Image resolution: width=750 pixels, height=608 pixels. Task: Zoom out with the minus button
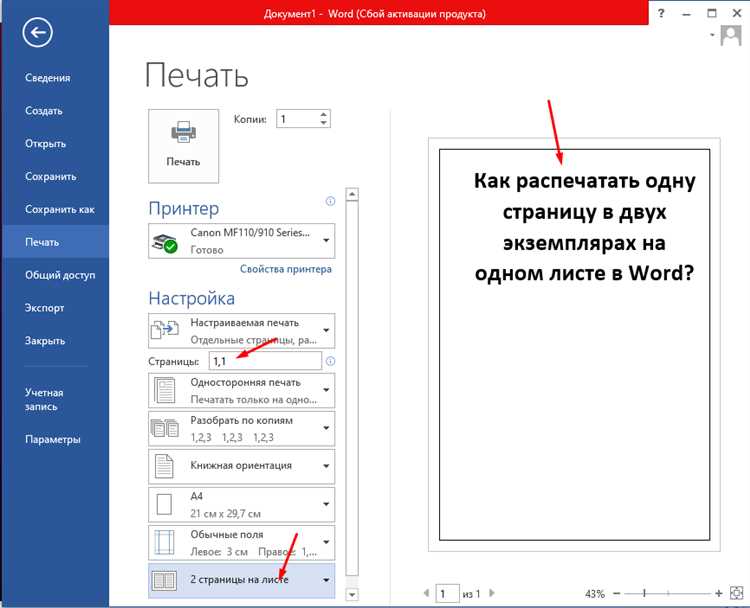click(x=617, y=594)
